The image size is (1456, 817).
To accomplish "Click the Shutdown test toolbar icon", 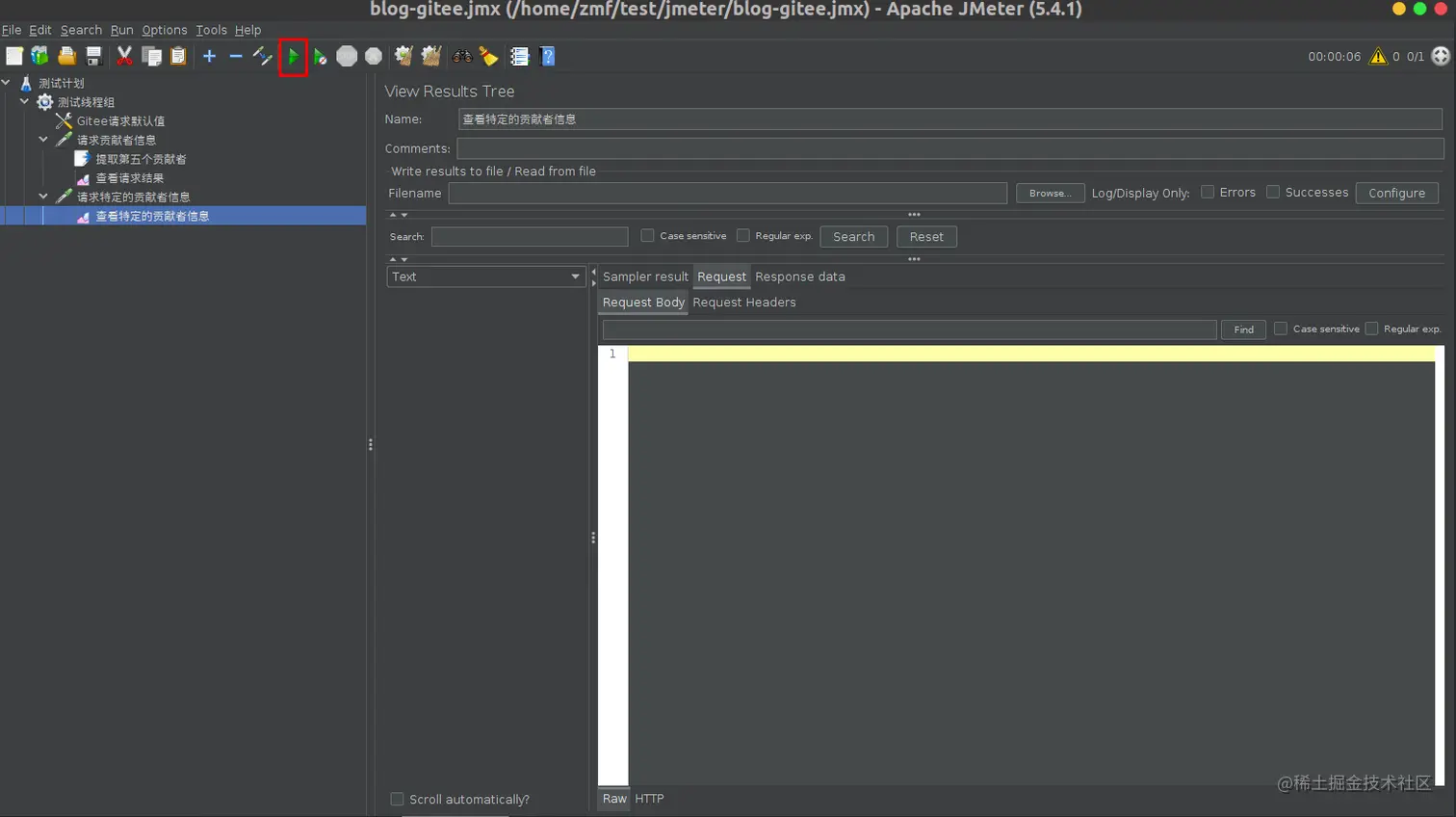I will point(374,57).
